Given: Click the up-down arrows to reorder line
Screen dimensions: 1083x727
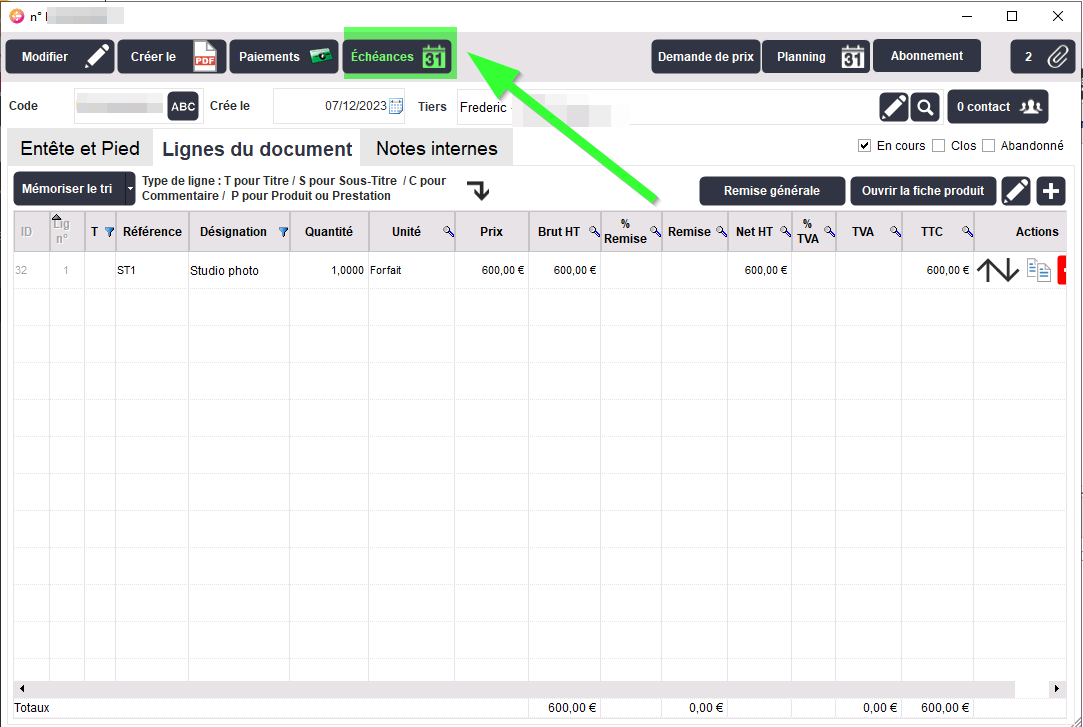Looking at the screenshot, I should tap(997, 270).
